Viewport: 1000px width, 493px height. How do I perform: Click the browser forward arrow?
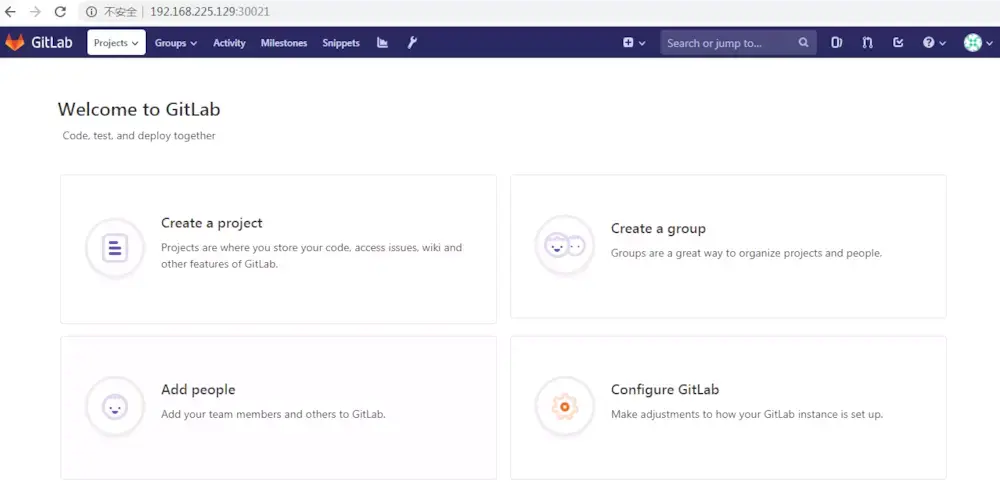[x=35, y=11]
